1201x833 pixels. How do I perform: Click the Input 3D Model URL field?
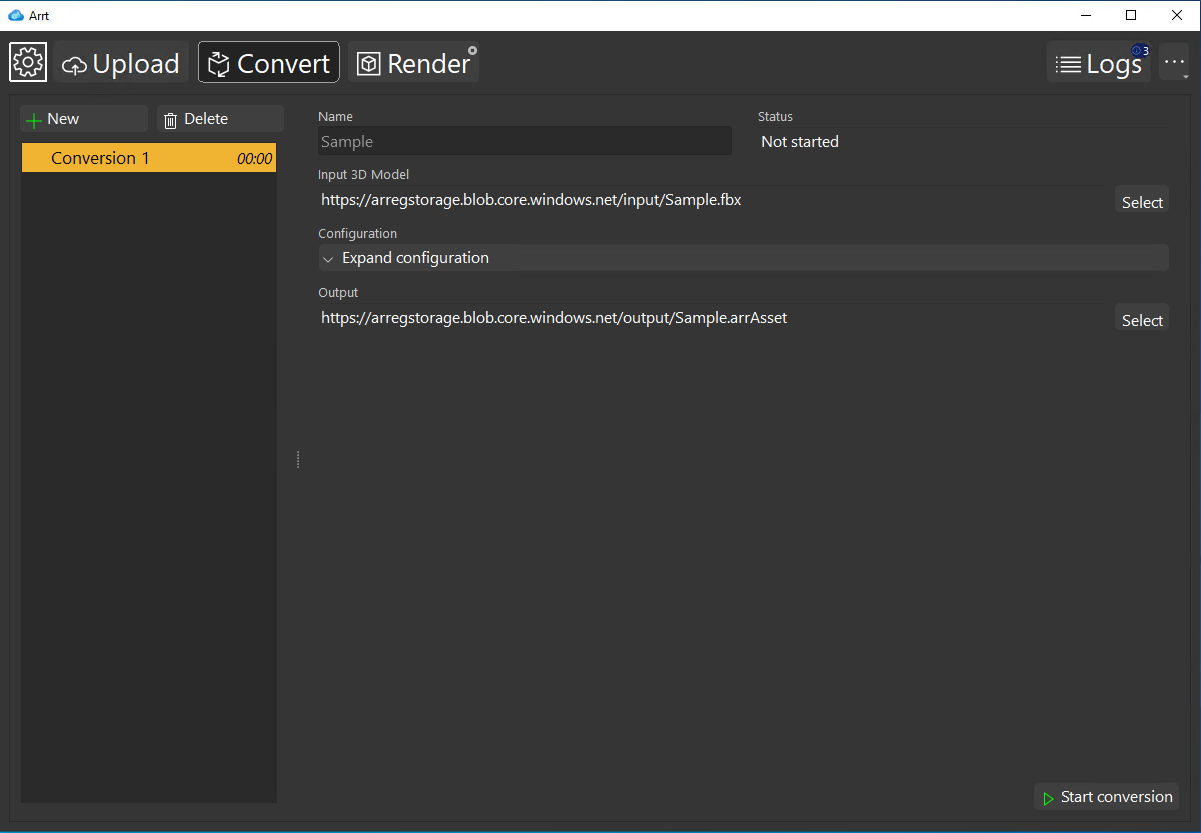(x=712, y=200)
